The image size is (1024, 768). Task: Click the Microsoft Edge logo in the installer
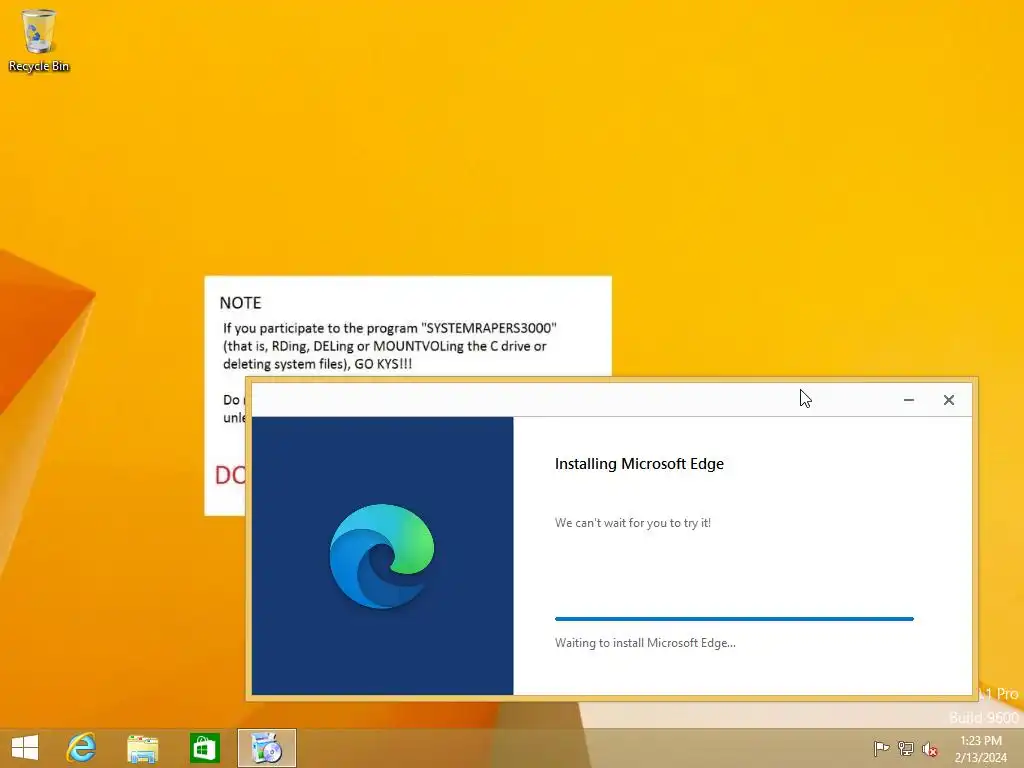click(382, 556)
